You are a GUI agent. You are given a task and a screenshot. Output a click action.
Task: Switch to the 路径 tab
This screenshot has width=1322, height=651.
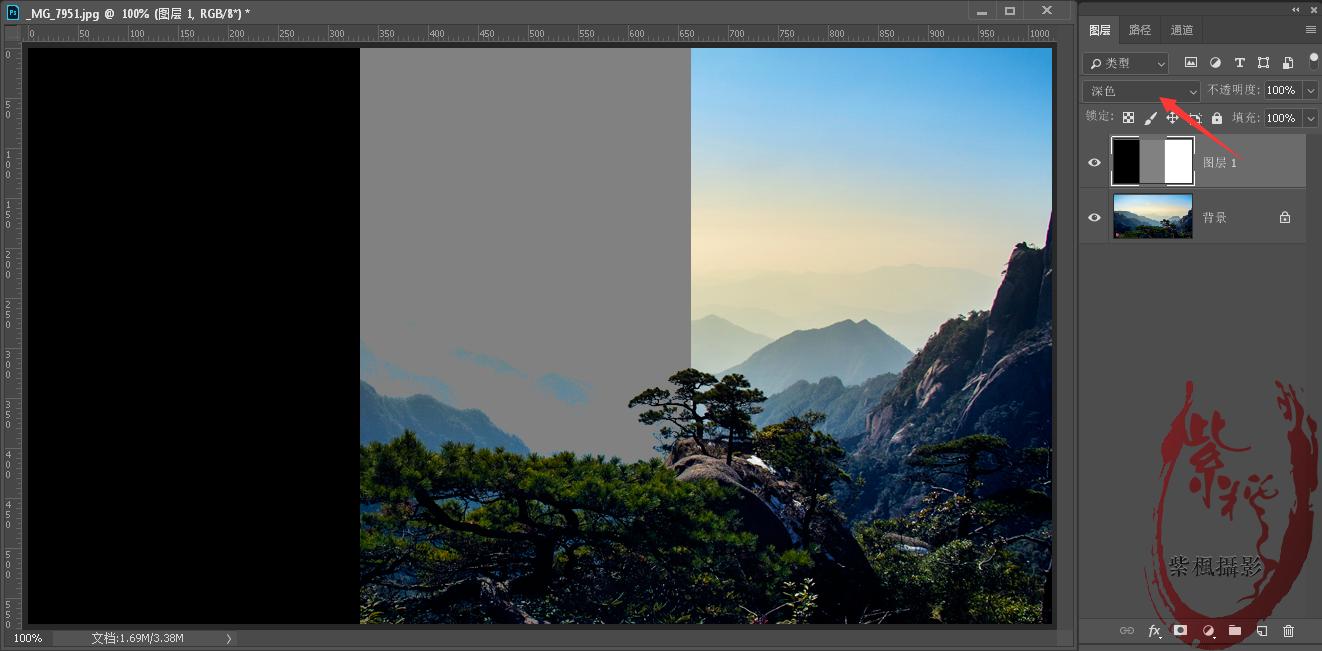point(1140,30)
